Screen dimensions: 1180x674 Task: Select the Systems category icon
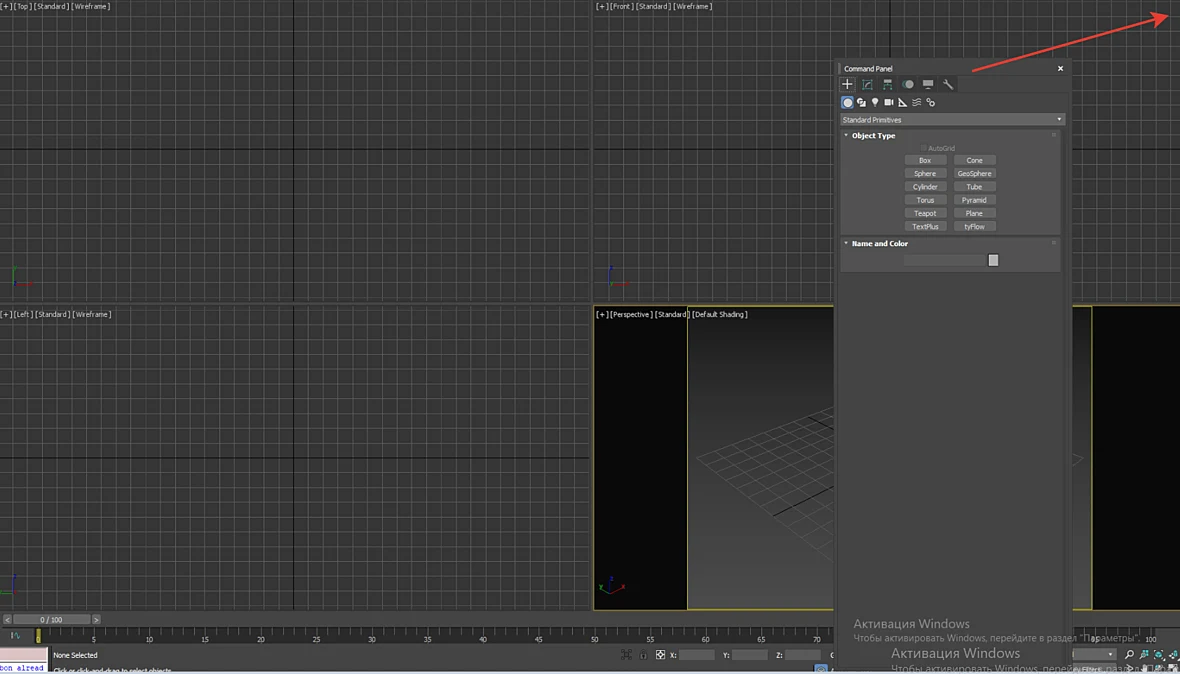pyautogui.click(x=931, y=102)
